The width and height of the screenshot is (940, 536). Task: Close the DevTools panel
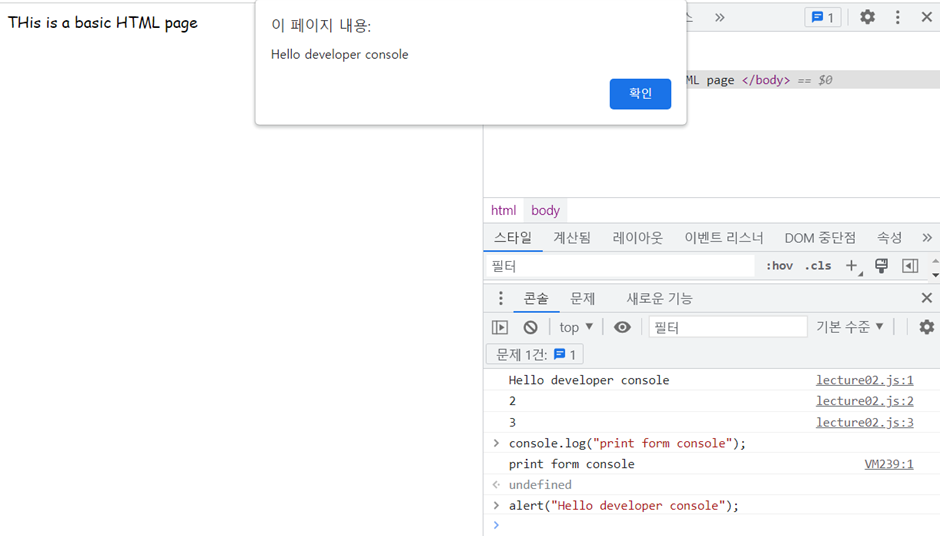pos(927,17)
